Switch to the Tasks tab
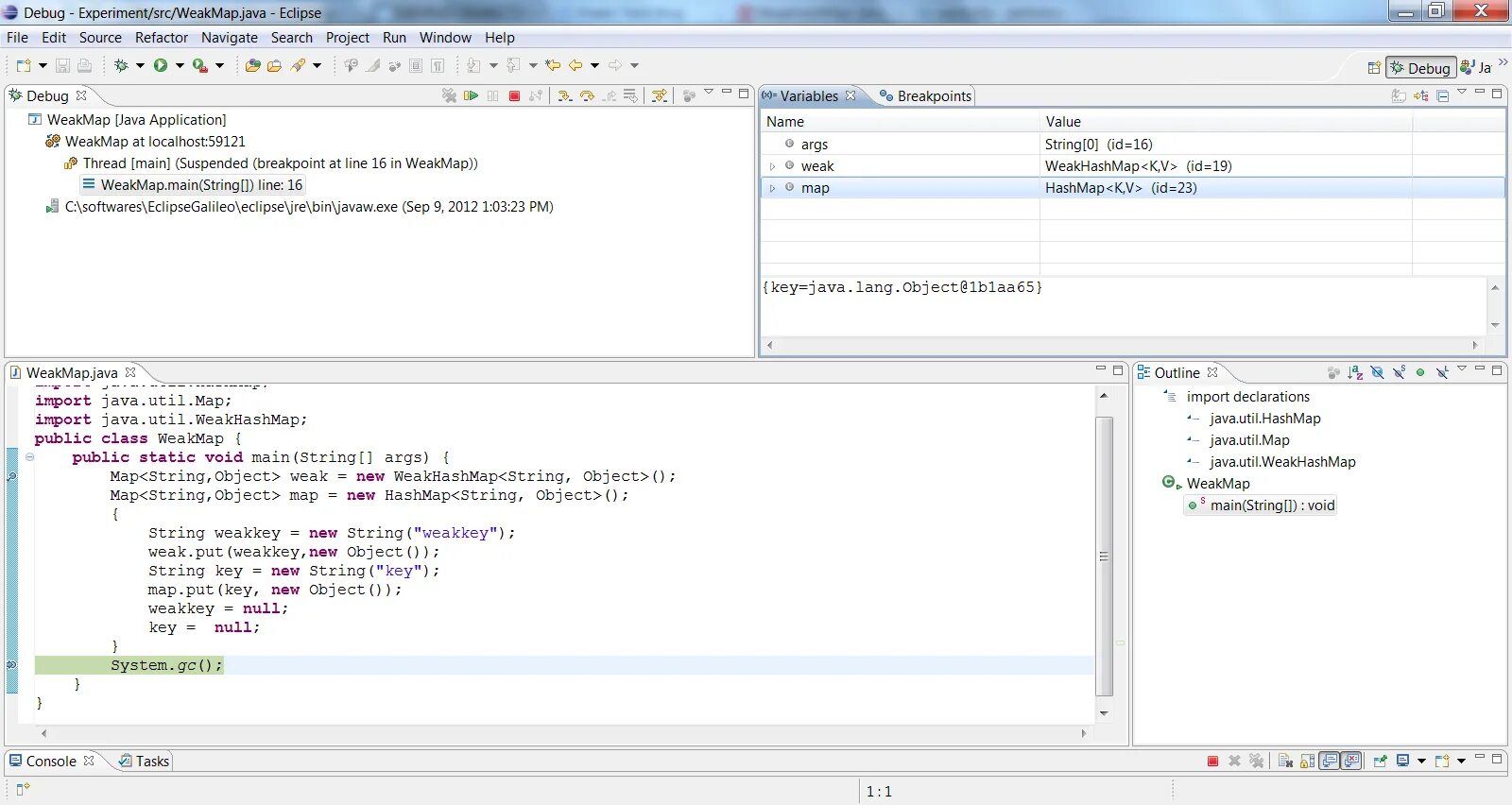Viewport: 1512px width, 805px height. (144, 761)
